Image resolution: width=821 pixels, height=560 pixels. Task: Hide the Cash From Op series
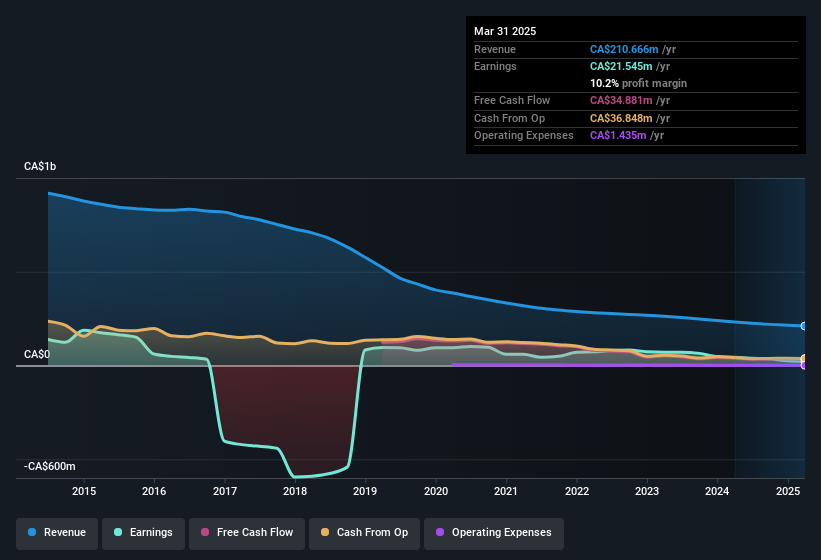pyautogui.click(x=364, y=534)
